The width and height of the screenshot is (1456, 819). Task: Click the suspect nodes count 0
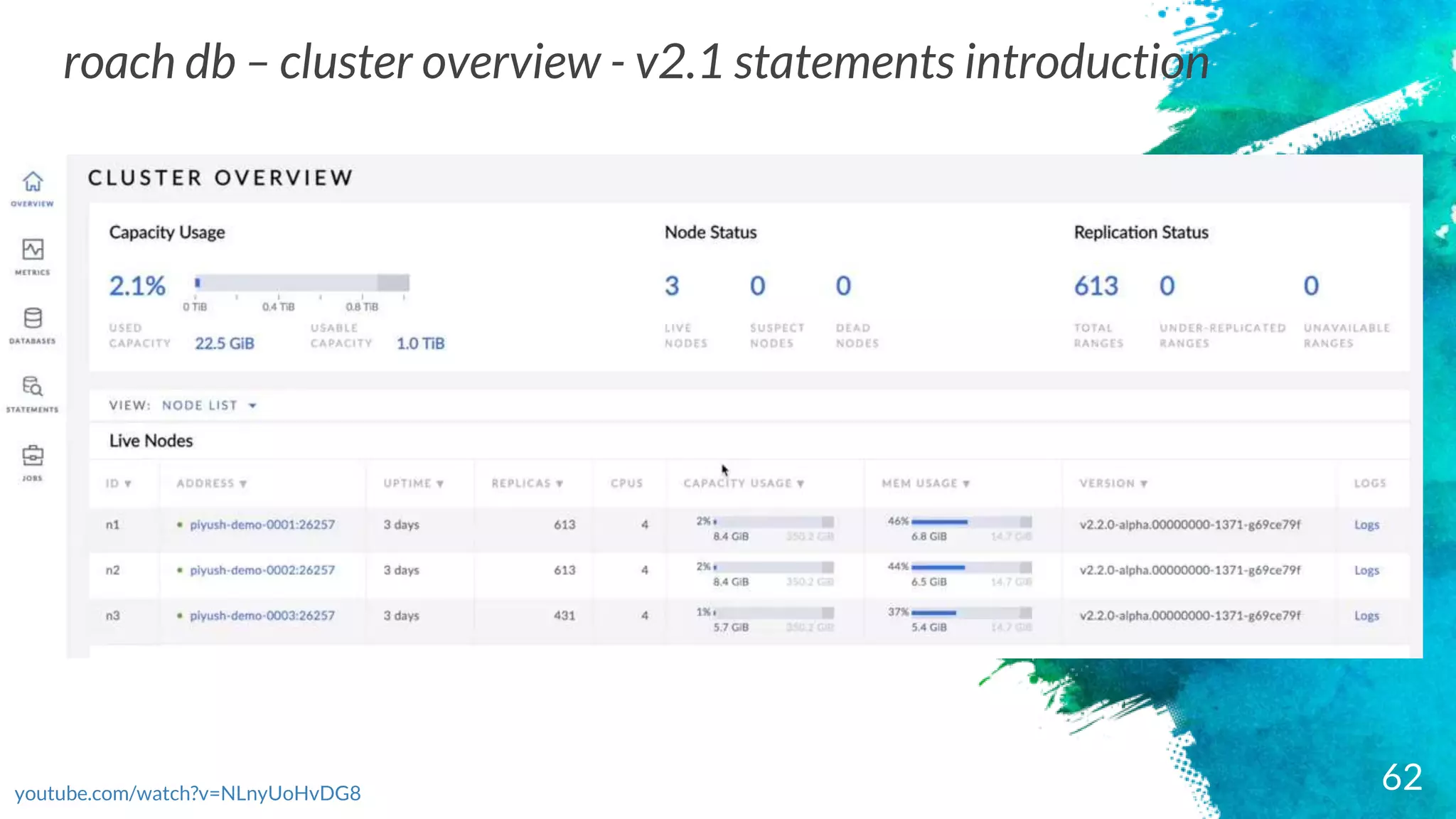click(758, 286)
